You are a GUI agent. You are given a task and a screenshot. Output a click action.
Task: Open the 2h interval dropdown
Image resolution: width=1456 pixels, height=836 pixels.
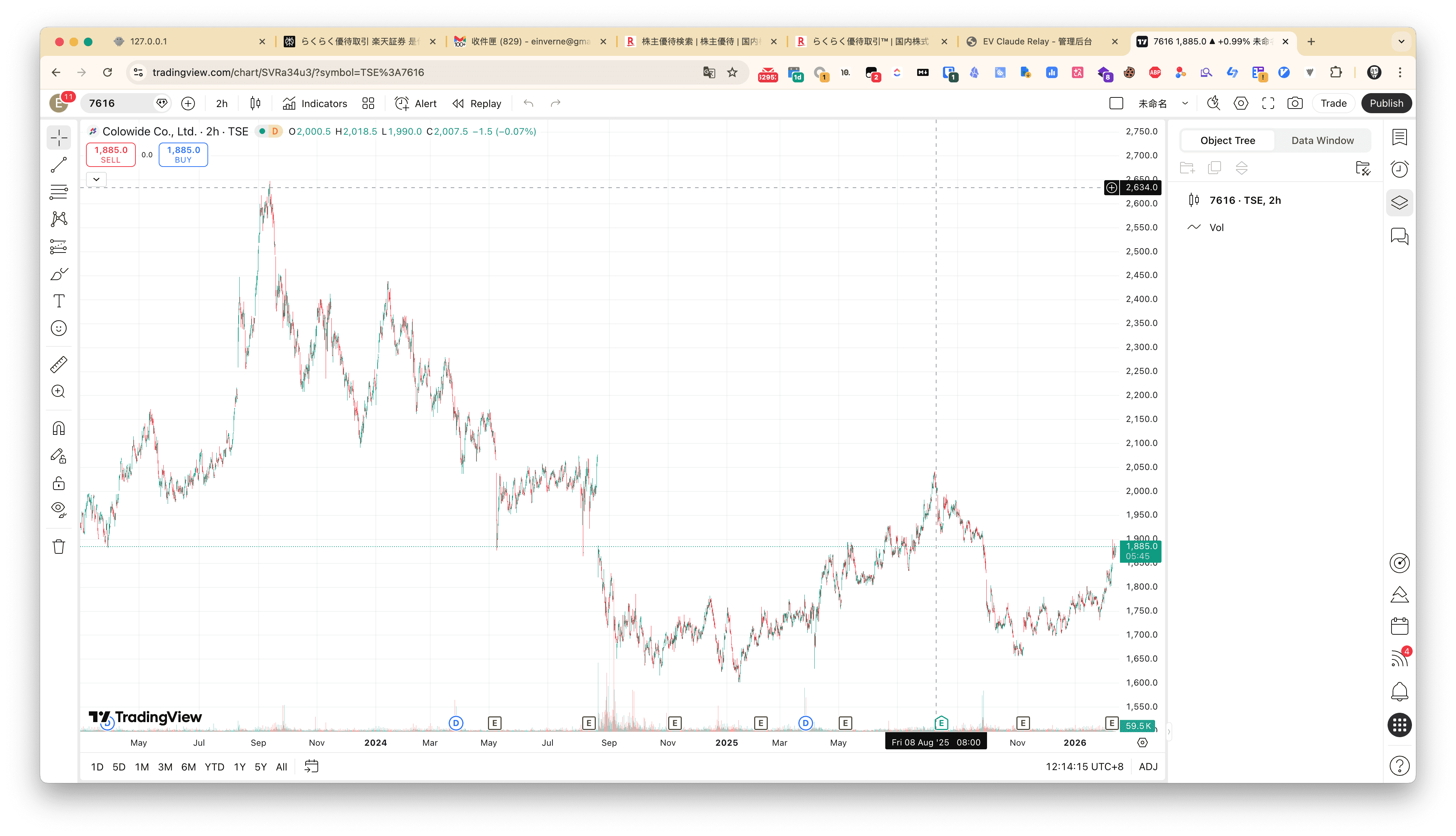coord(222,104)
